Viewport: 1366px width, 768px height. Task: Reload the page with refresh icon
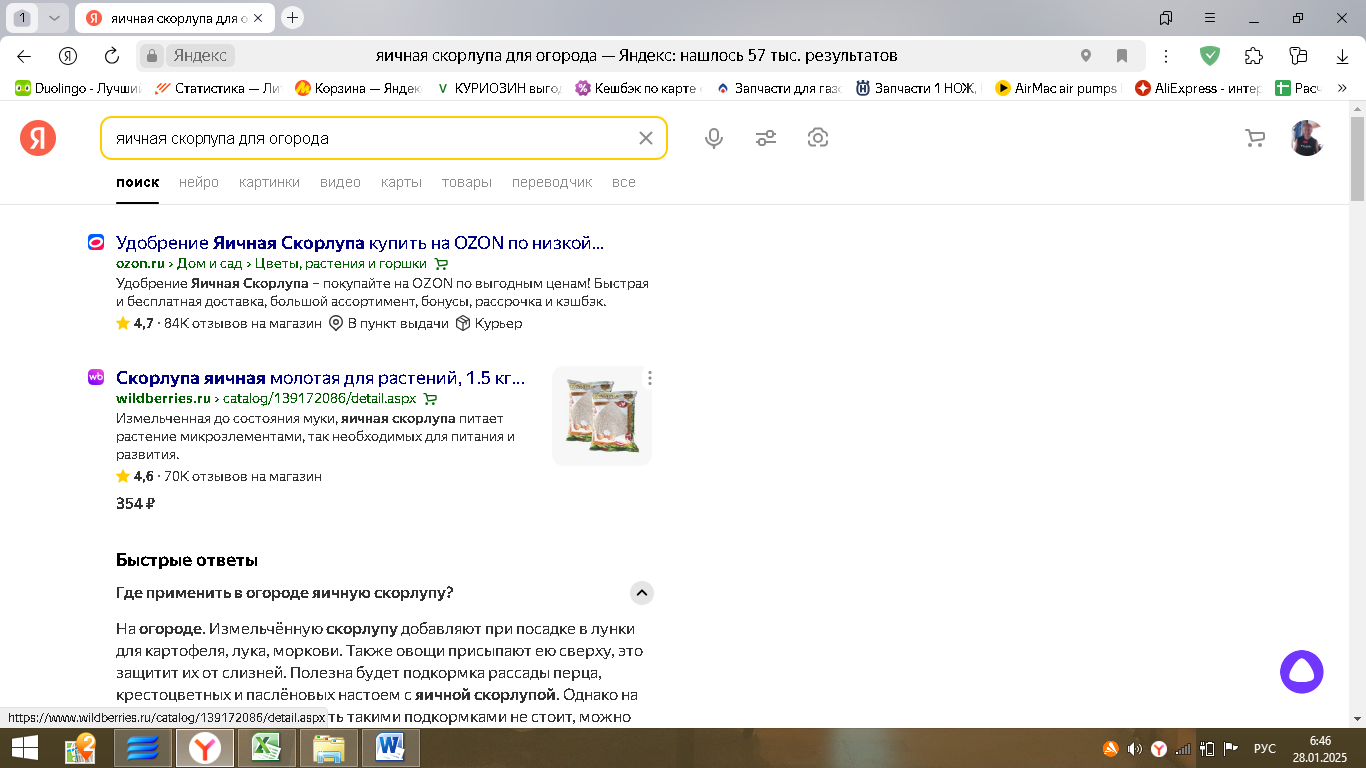coord(112,56)
